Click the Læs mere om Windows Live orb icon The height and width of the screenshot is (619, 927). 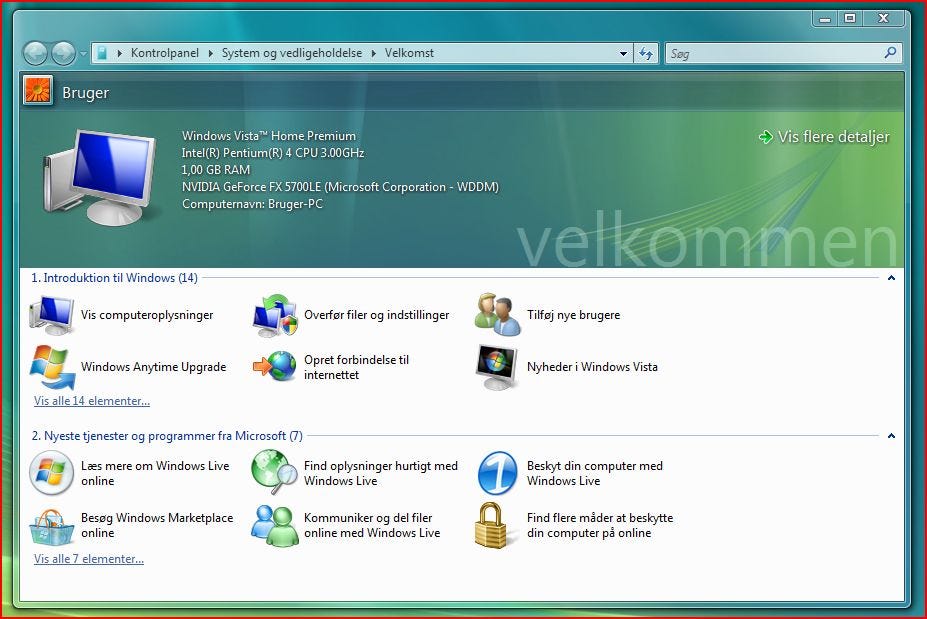51,473
